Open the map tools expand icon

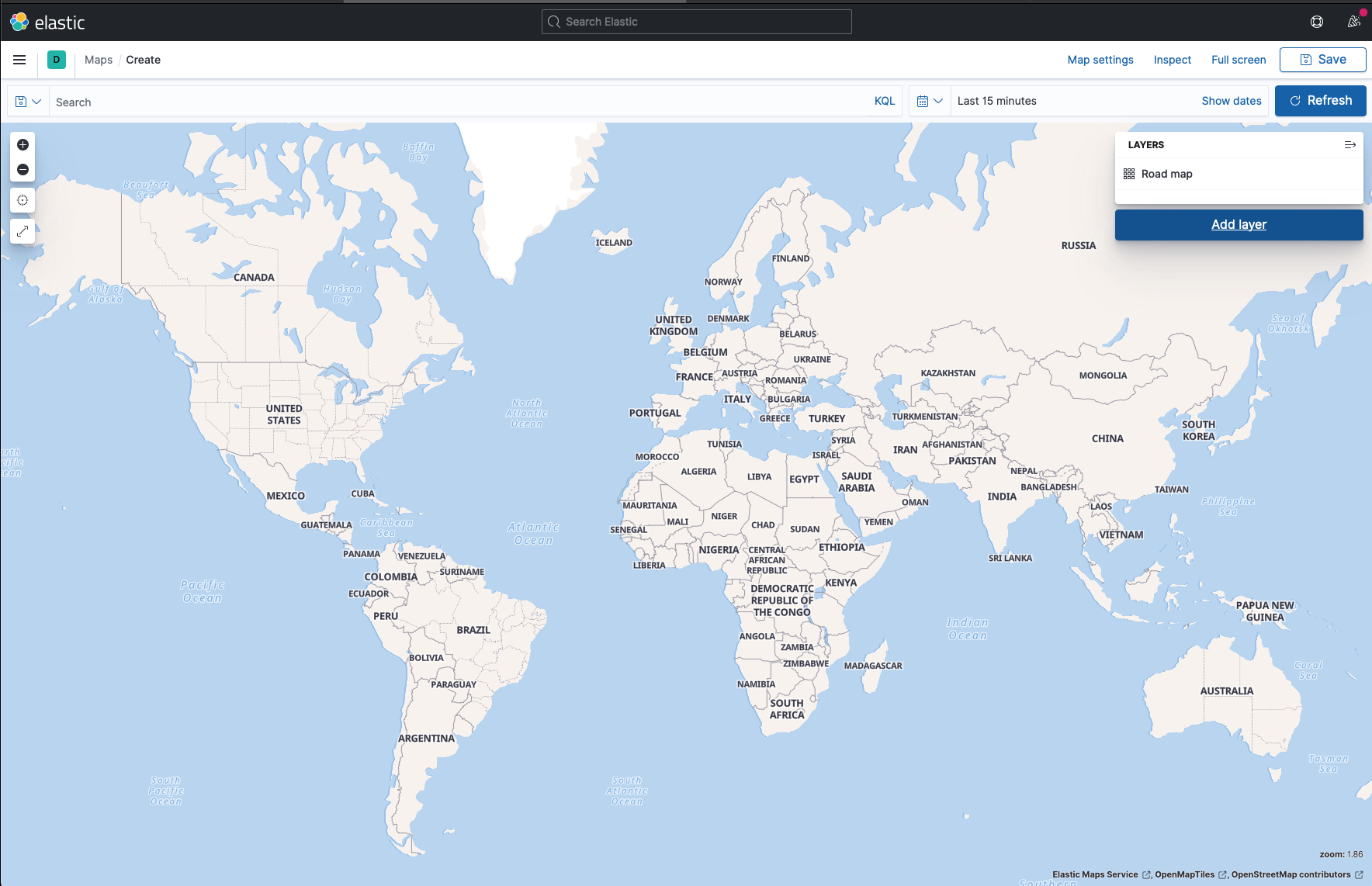pos(23,231)
